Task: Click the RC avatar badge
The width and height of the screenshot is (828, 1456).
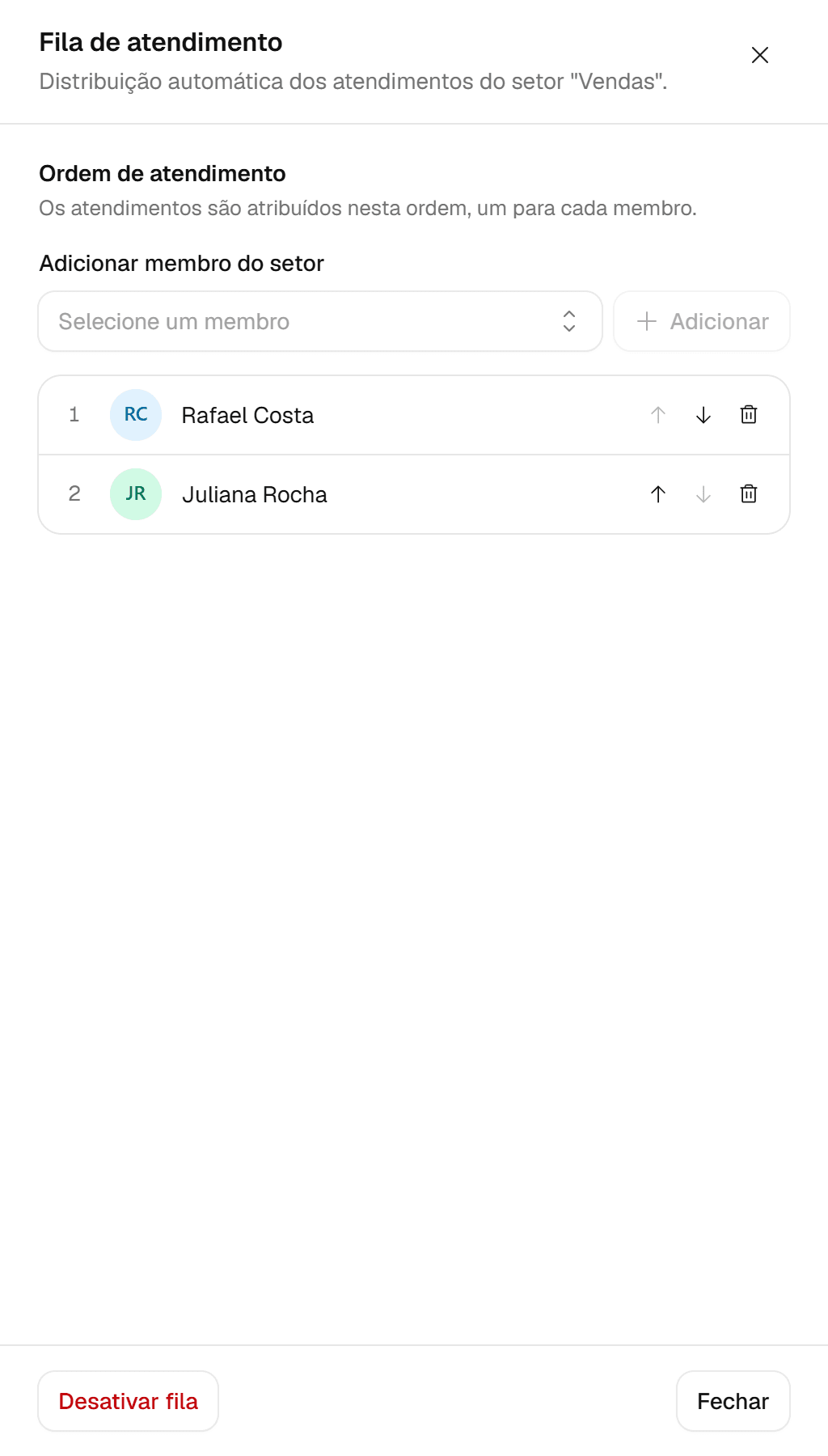Action: (x=136, y=415)
